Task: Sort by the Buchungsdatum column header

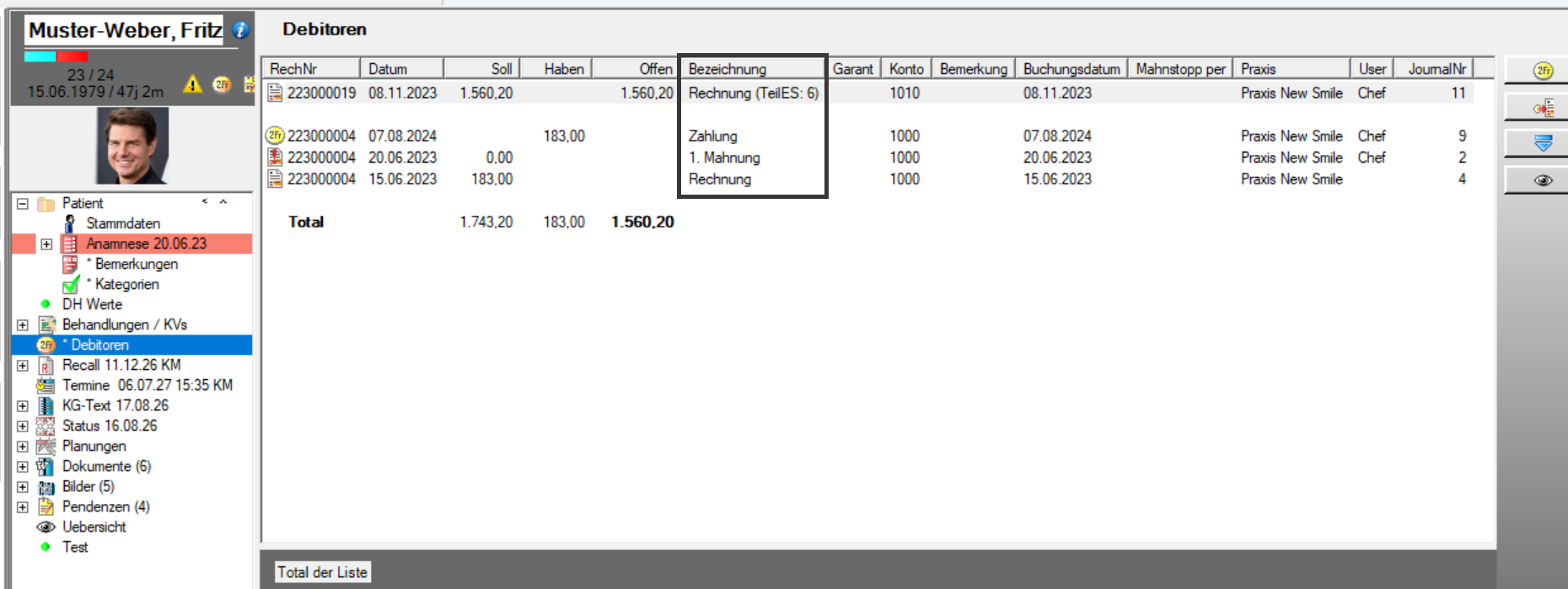Action: (1071, 68)
